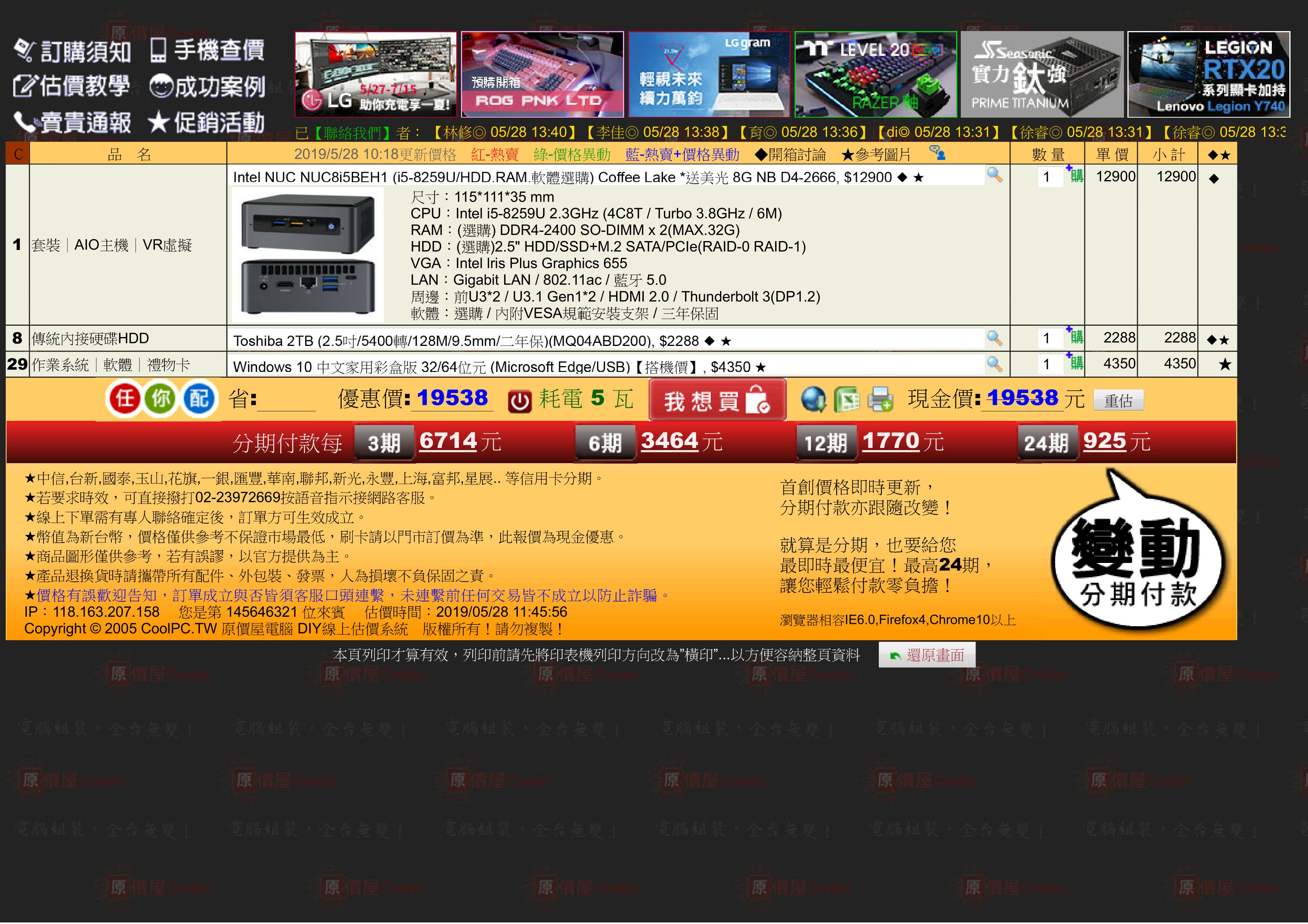
Task: Click category 傳統內接硬碟HDD
Action: point(90,339)
